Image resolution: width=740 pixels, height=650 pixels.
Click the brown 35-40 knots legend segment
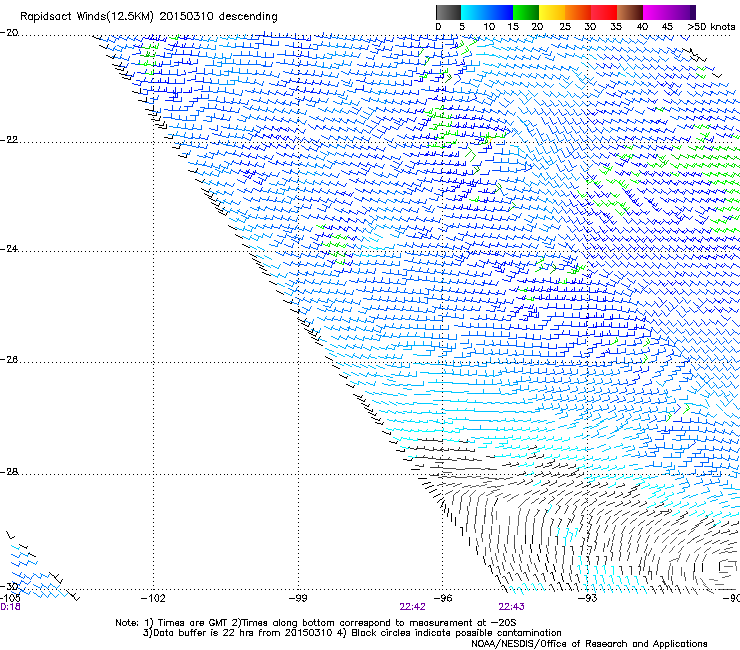(630, 12)
